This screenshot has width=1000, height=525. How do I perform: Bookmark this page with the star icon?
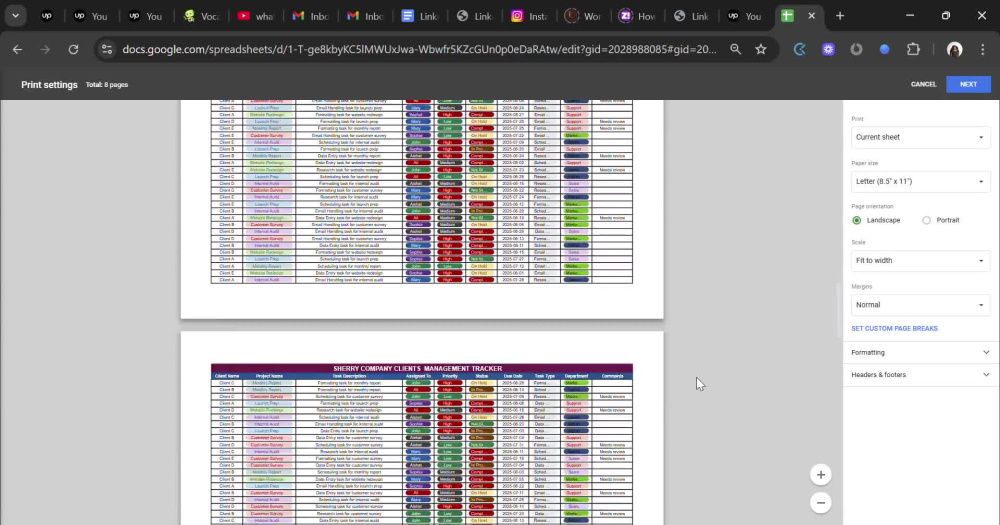761,49
